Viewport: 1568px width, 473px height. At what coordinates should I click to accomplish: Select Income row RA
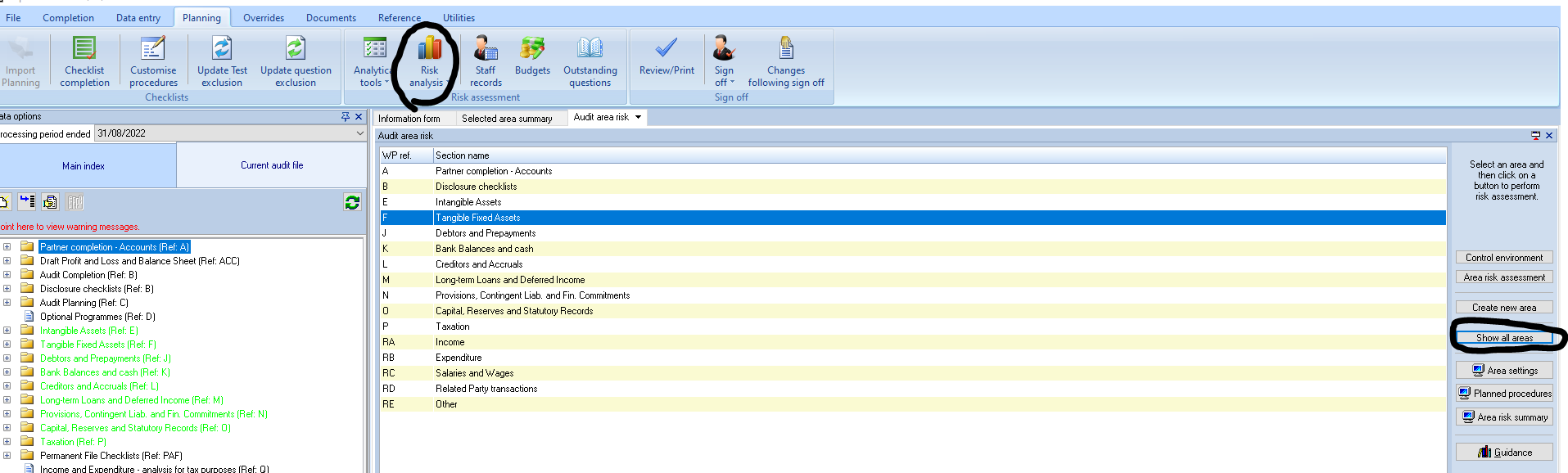(913, 342)
